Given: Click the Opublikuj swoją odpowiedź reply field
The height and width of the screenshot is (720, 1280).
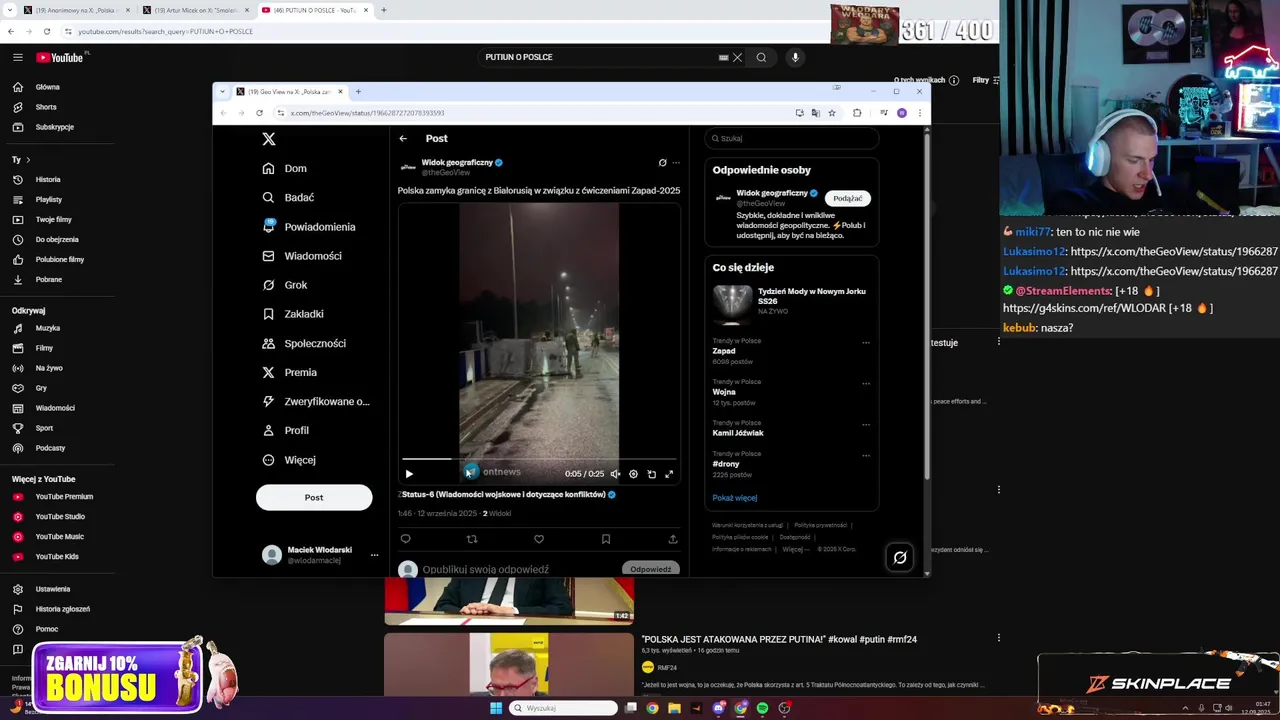Looking at the screenshot, I should tap(486, 569).
